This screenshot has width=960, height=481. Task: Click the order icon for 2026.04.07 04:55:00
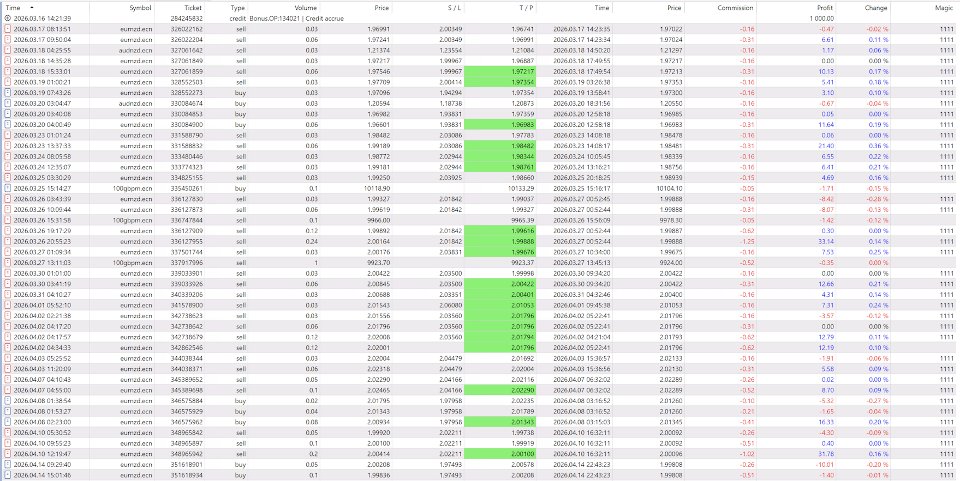pos(7,390)
